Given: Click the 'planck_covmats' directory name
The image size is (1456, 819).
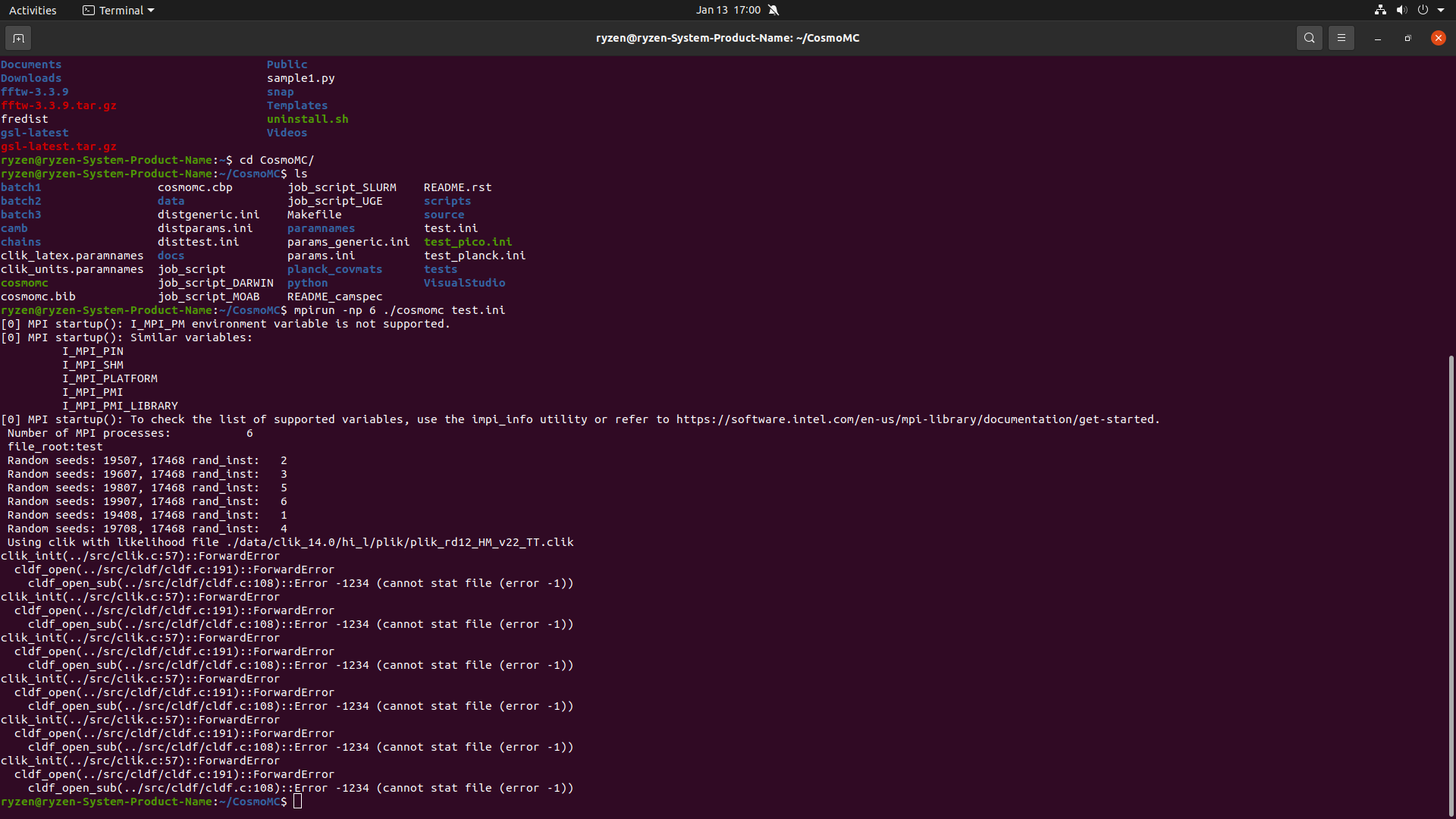Looking at the screenshot, I should [x=335, y=269].
